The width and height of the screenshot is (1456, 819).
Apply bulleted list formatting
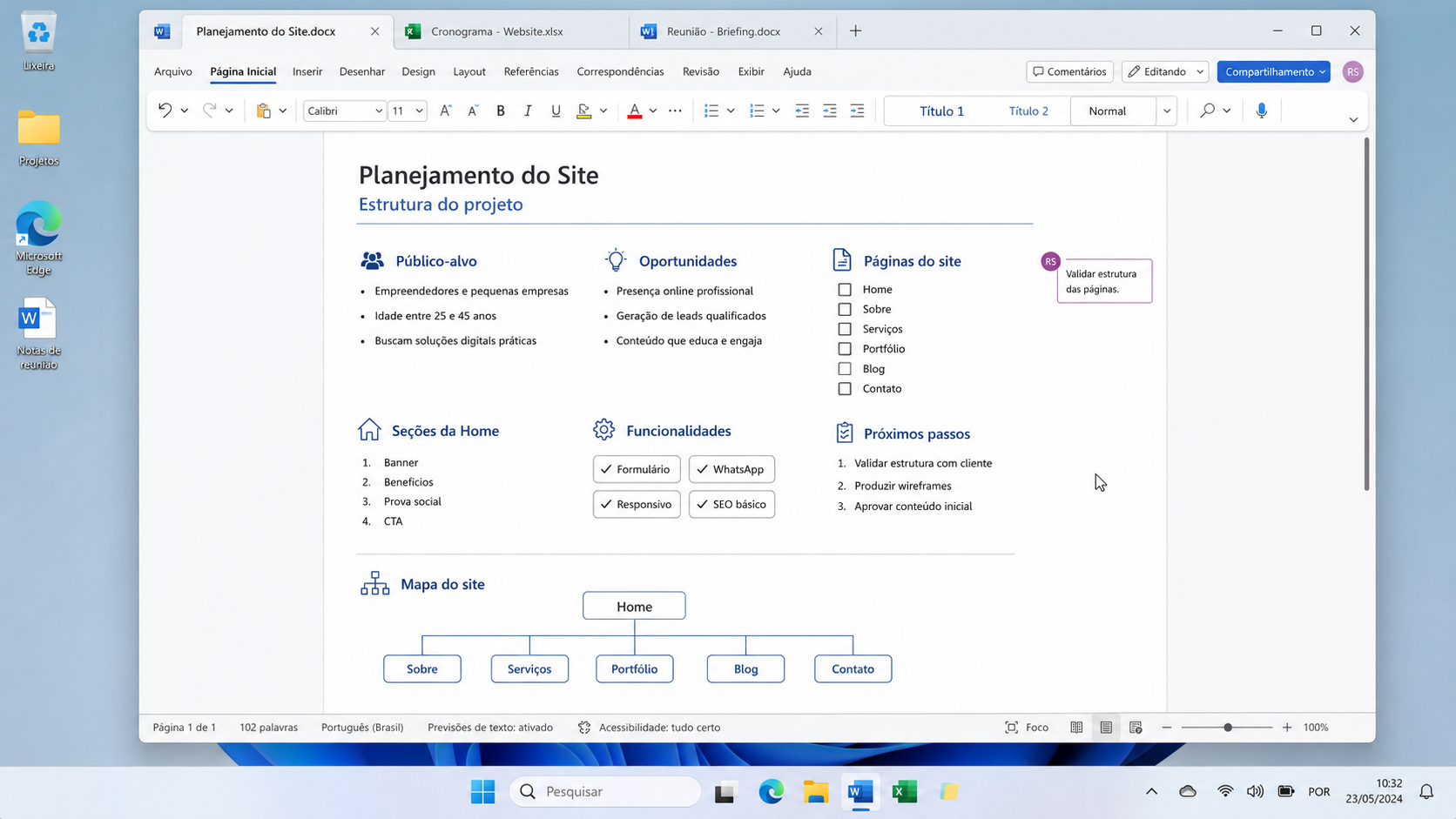pos(711,111)
